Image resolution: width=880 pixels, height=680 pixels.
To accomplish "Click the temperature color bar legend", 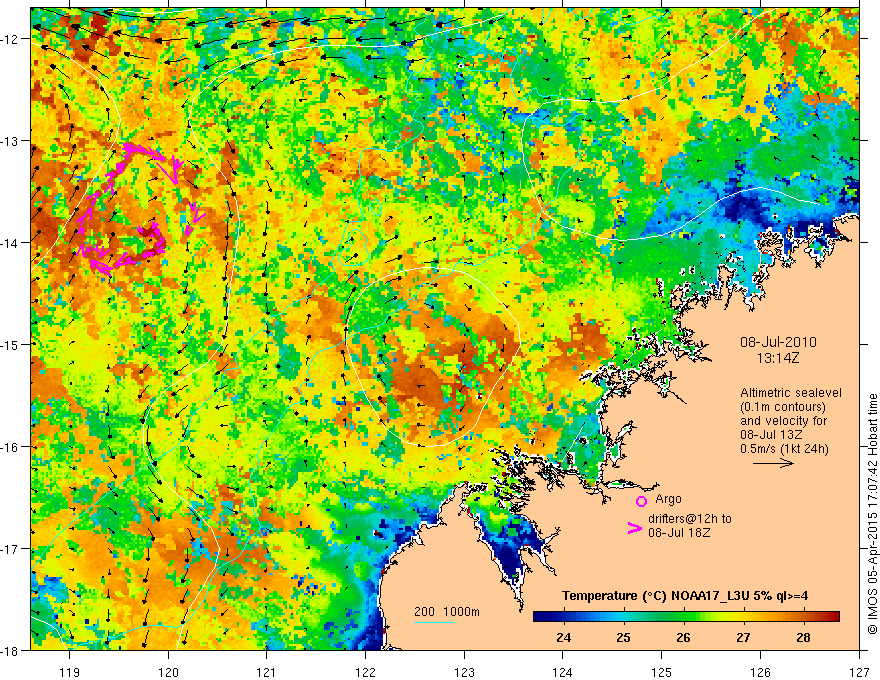I will pos(686,617).
